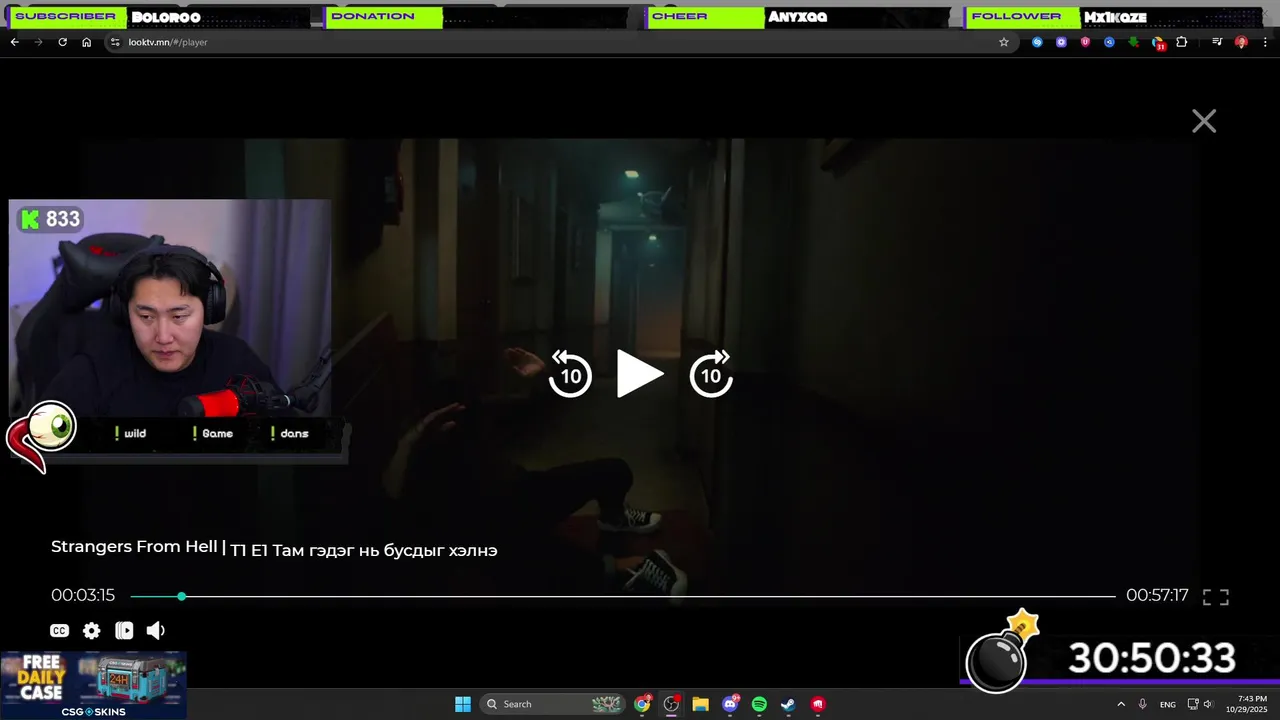This screenshot has width=1280, height=720.
Task: Open the media control playlist icon
Action: (1217, 42)
